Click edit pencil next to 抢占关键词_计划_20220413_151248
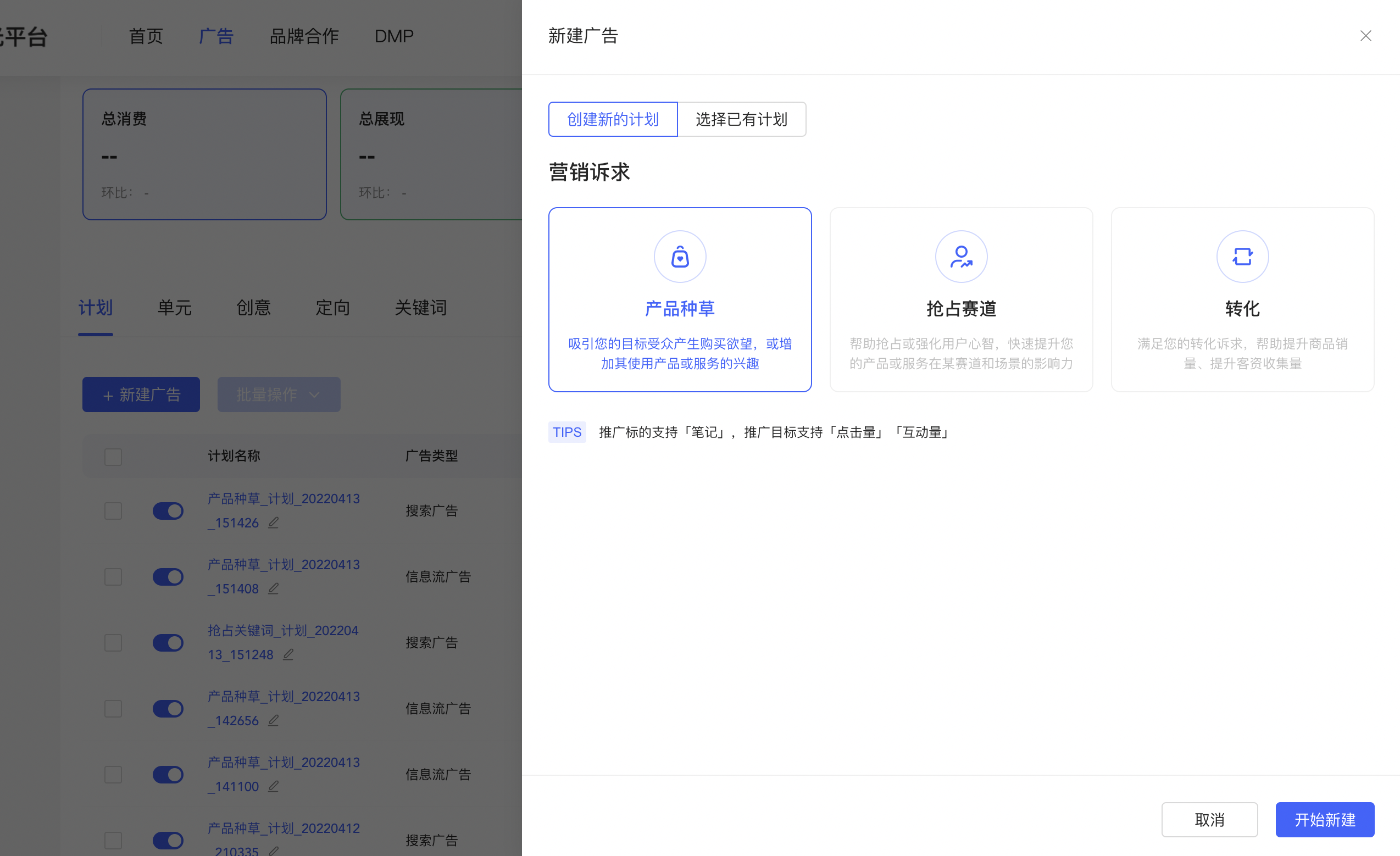Screen dimensions: 1400x856 tap(288, 654)
